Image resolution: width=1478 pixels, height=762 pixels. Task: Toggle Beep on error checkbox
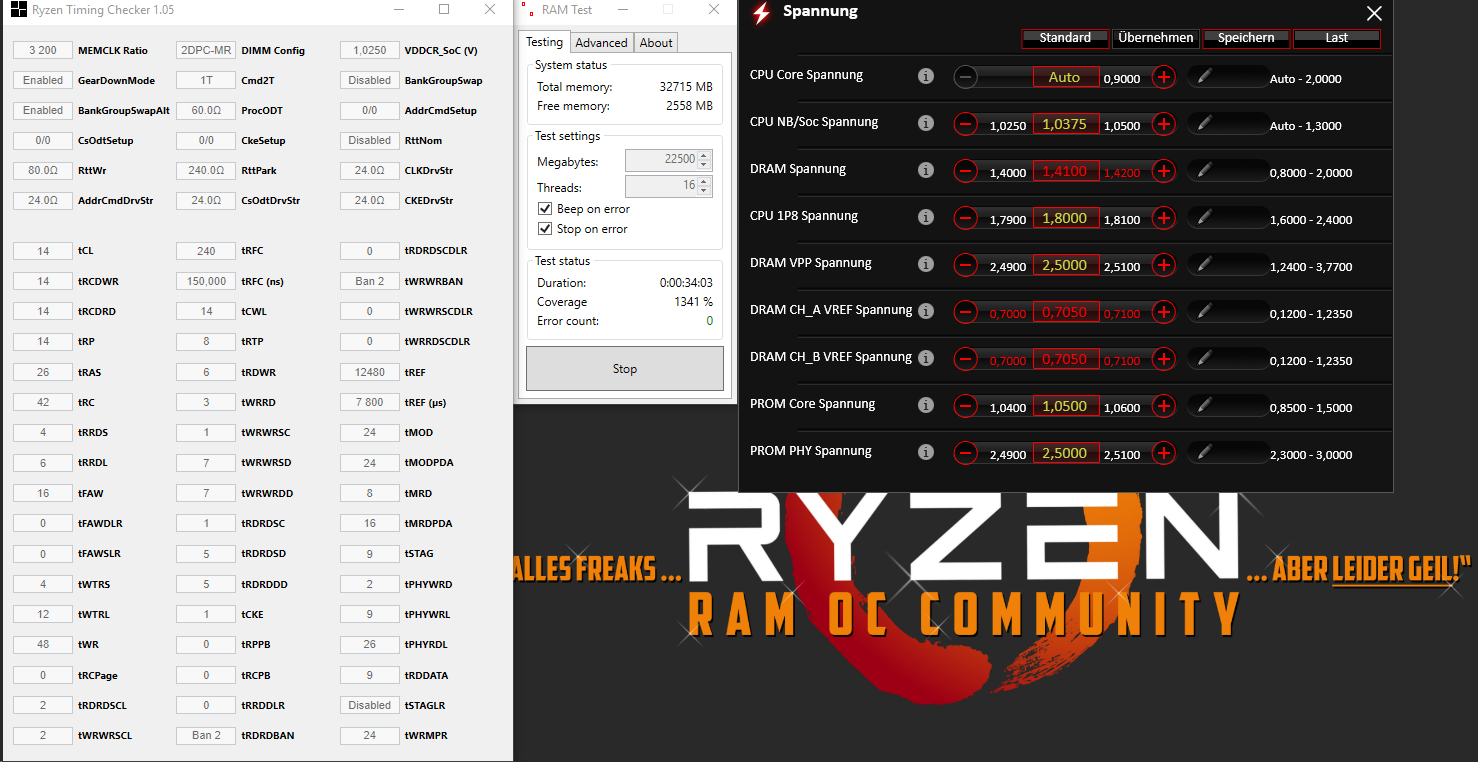(x=545, y=209)
